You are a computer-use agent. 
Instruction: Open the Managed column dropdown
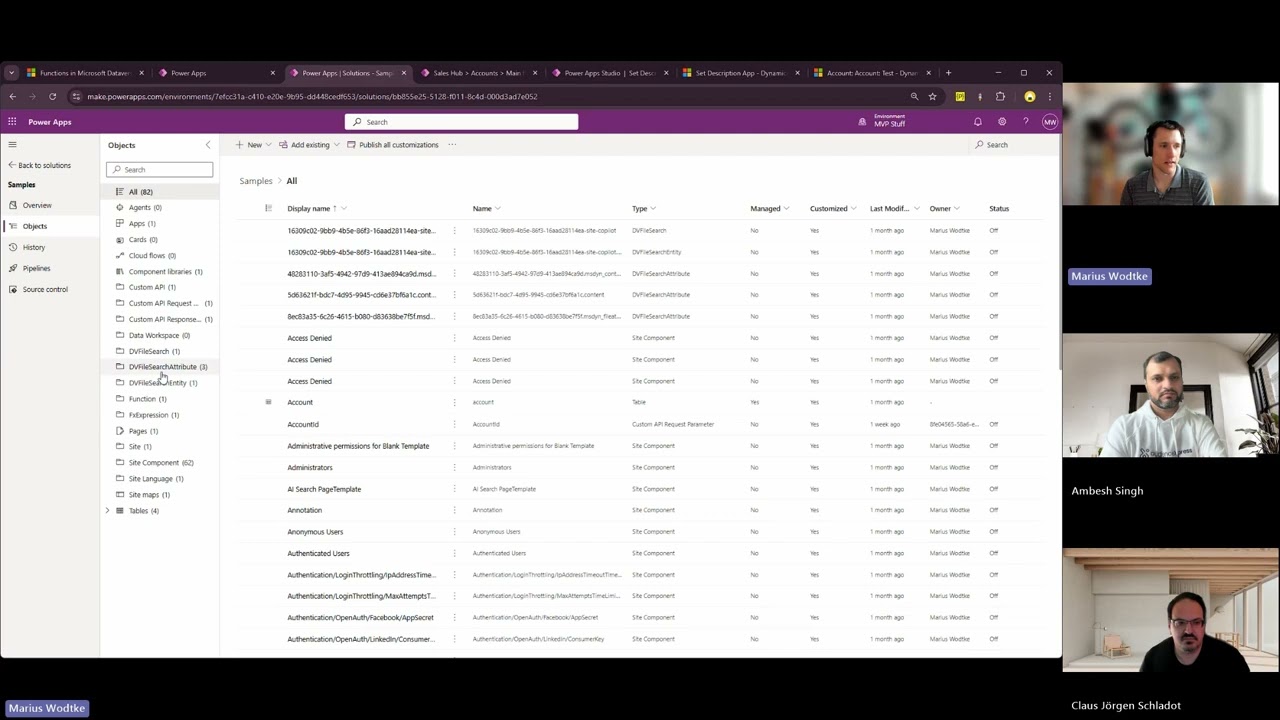[786, 209]
